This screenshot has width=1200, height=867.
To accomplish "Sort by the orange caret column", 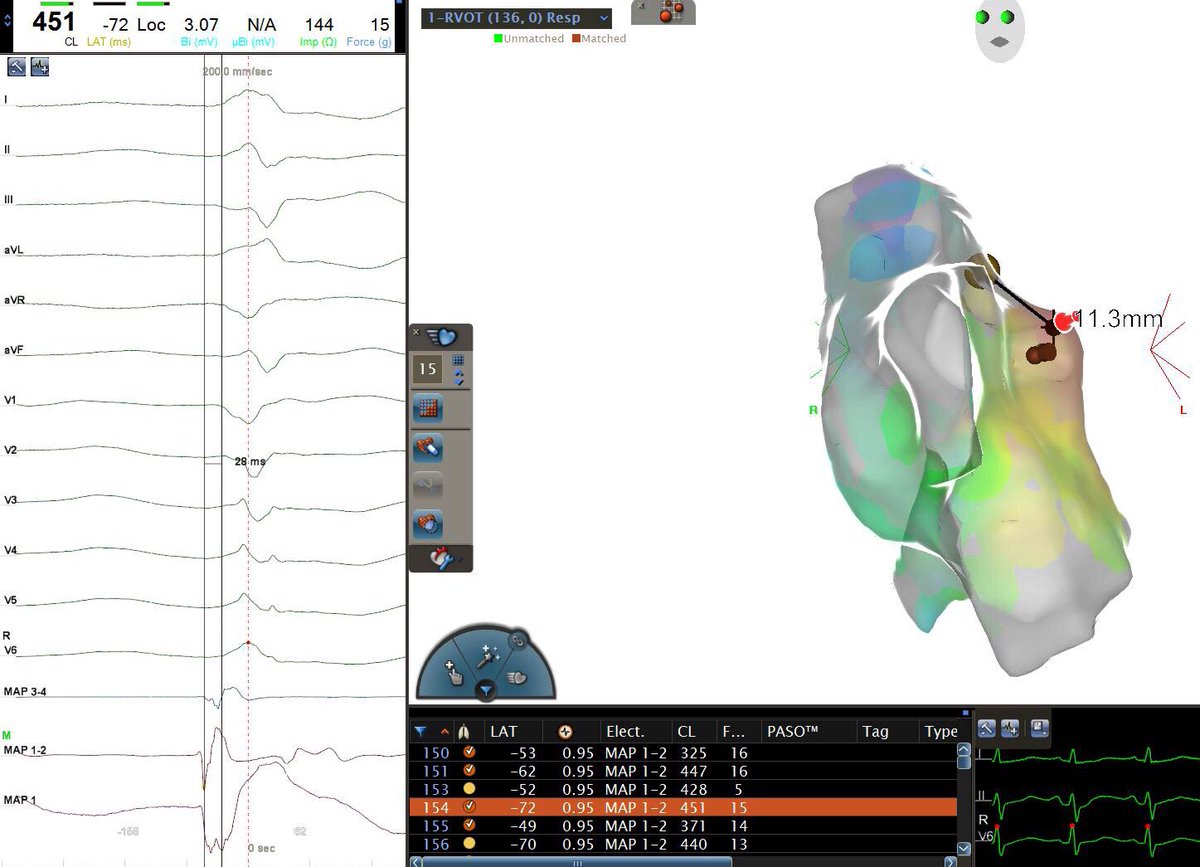I will (444, 731).
